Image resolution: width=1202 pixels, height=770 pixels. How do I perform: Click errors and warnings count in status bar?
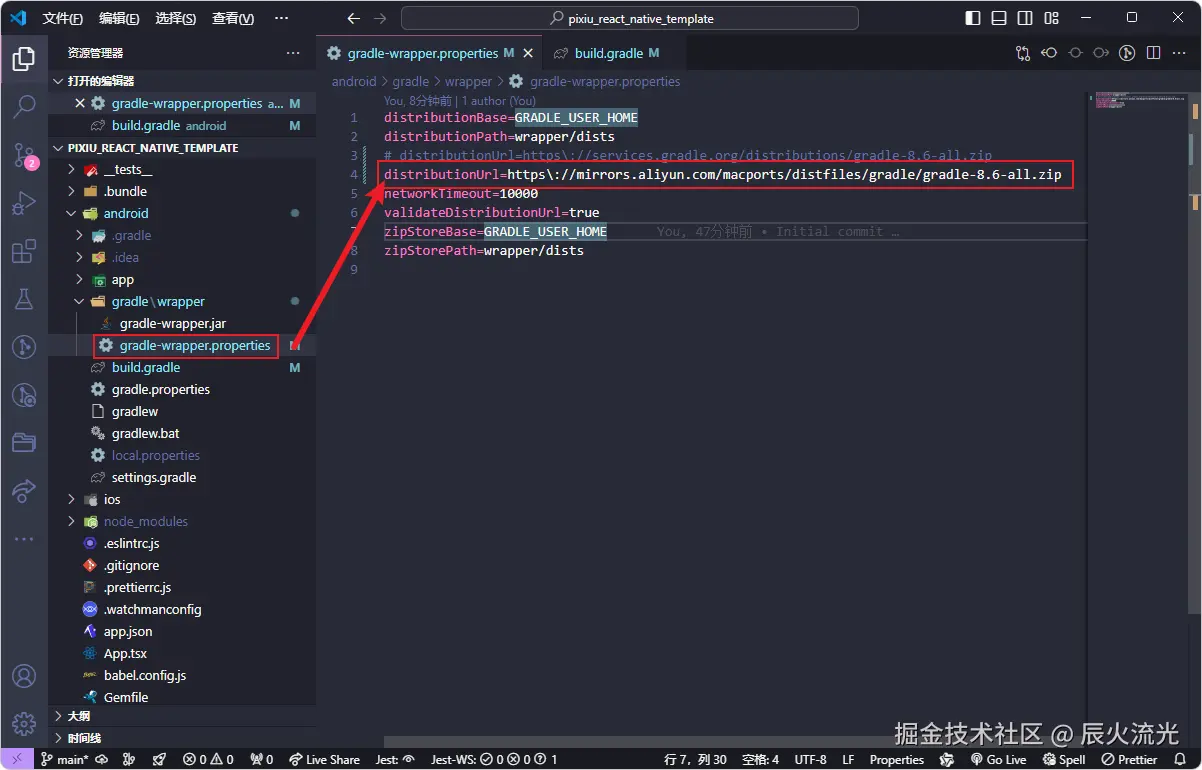[208, 760]
